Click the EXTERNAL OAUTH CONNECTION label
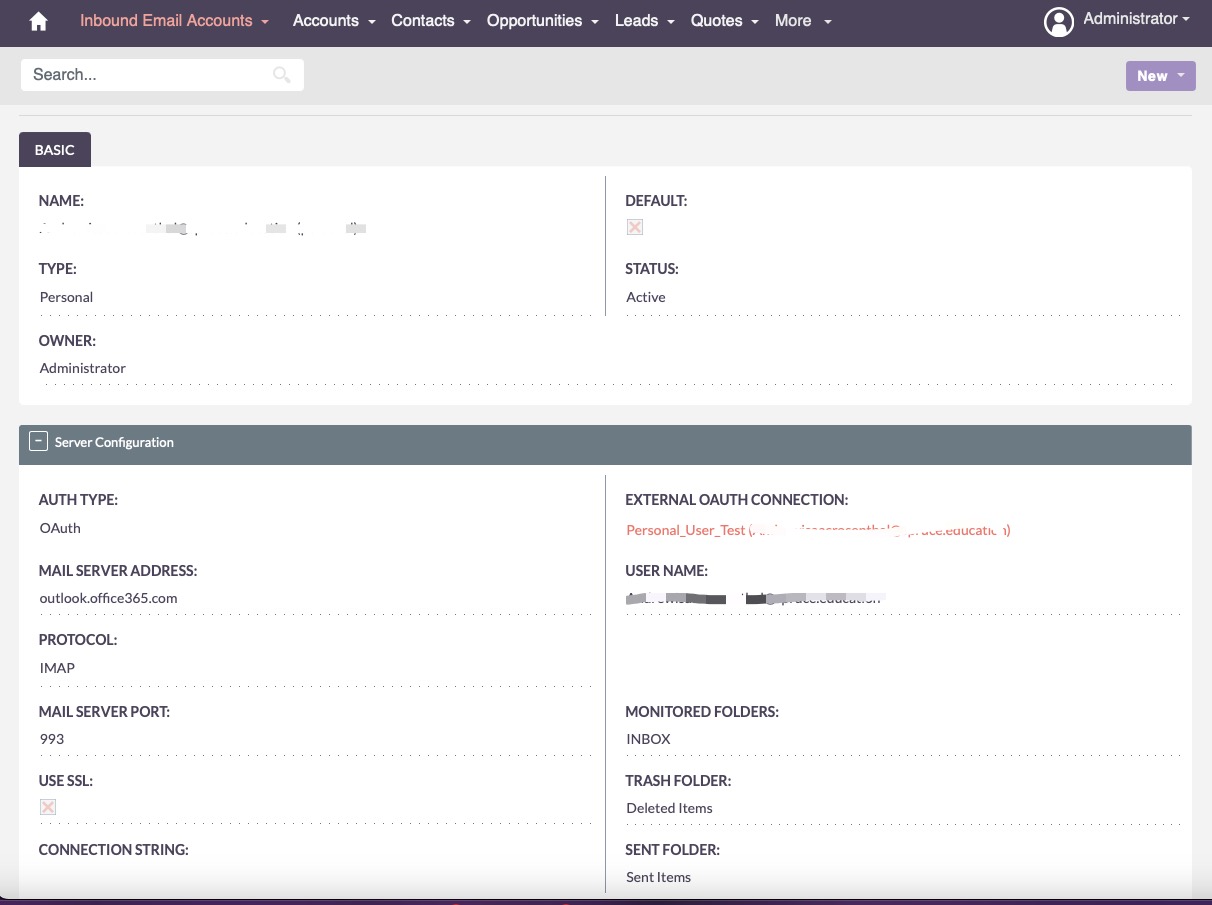1212x905 pixels. pyautogui.click(x=736, y=500)
